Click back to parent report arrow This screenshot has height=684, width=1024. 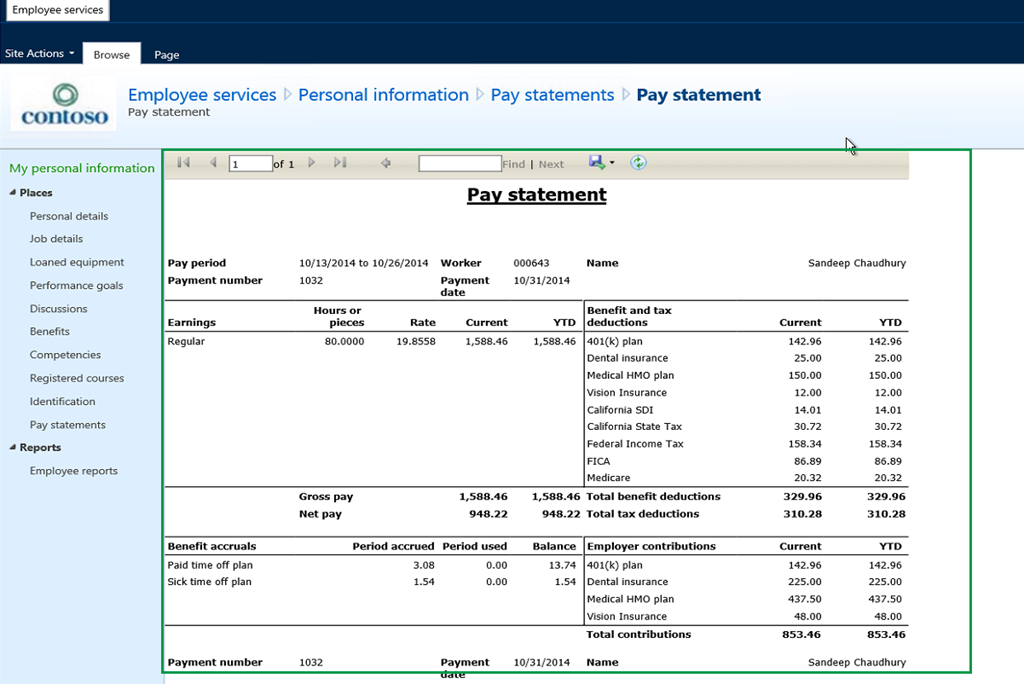[386, 163]
